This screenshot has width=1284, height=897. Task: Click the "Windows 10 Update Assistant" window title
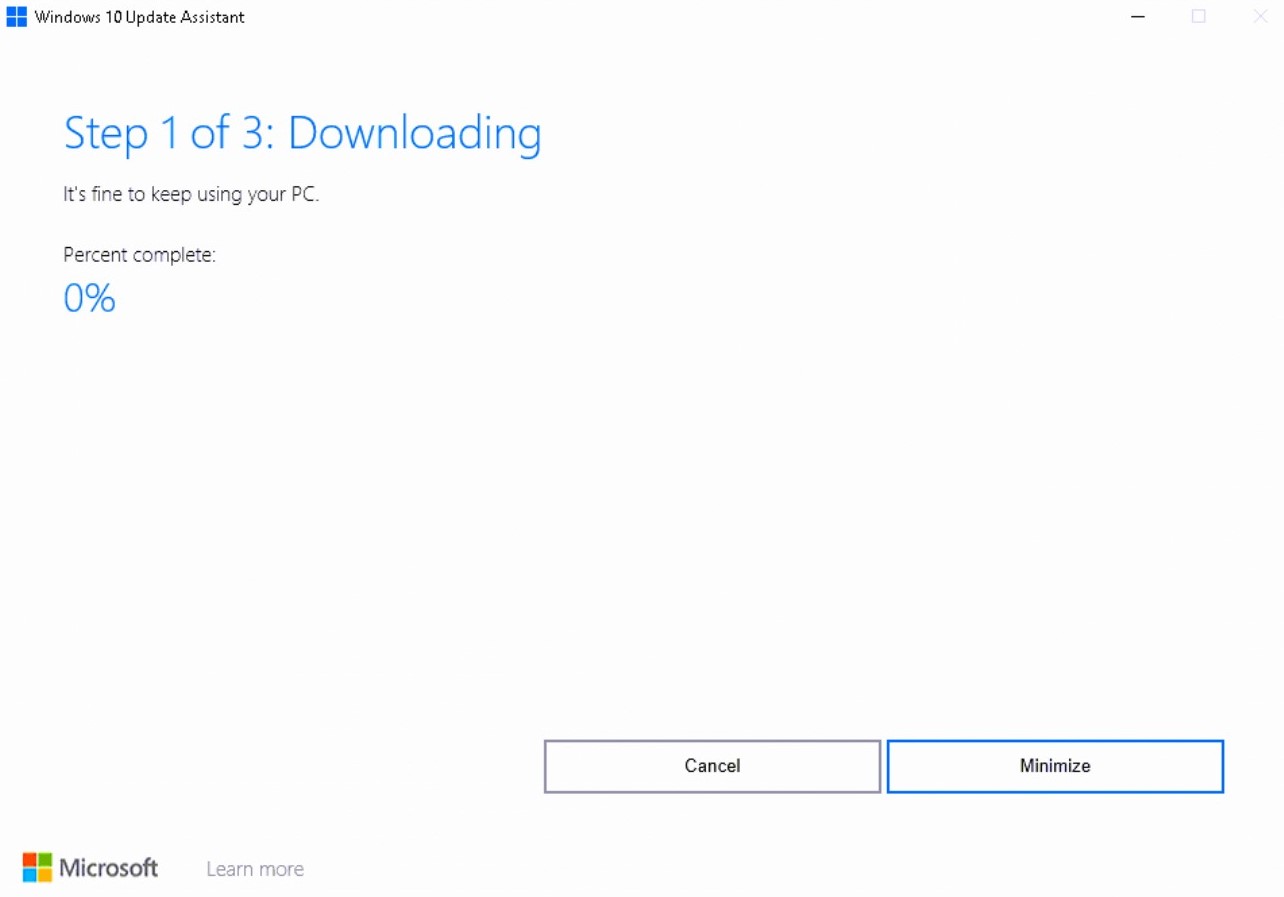coord(139,17)
